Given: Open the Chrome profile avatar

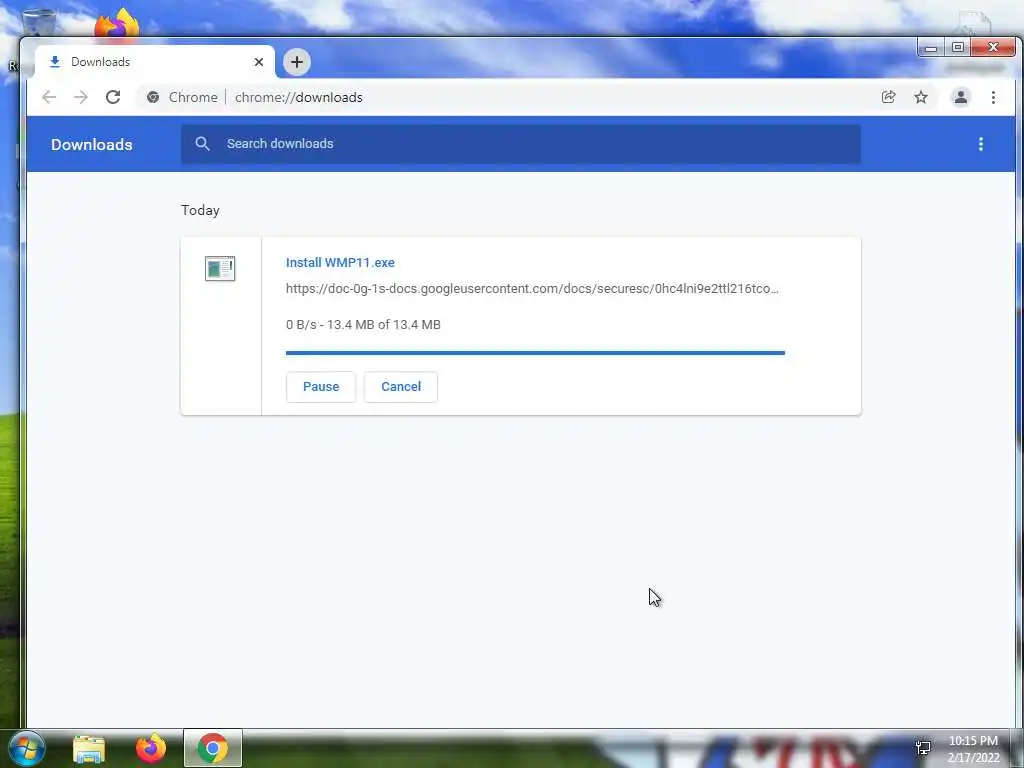Looking at the screenshot, I should click(x=961, y=97).
